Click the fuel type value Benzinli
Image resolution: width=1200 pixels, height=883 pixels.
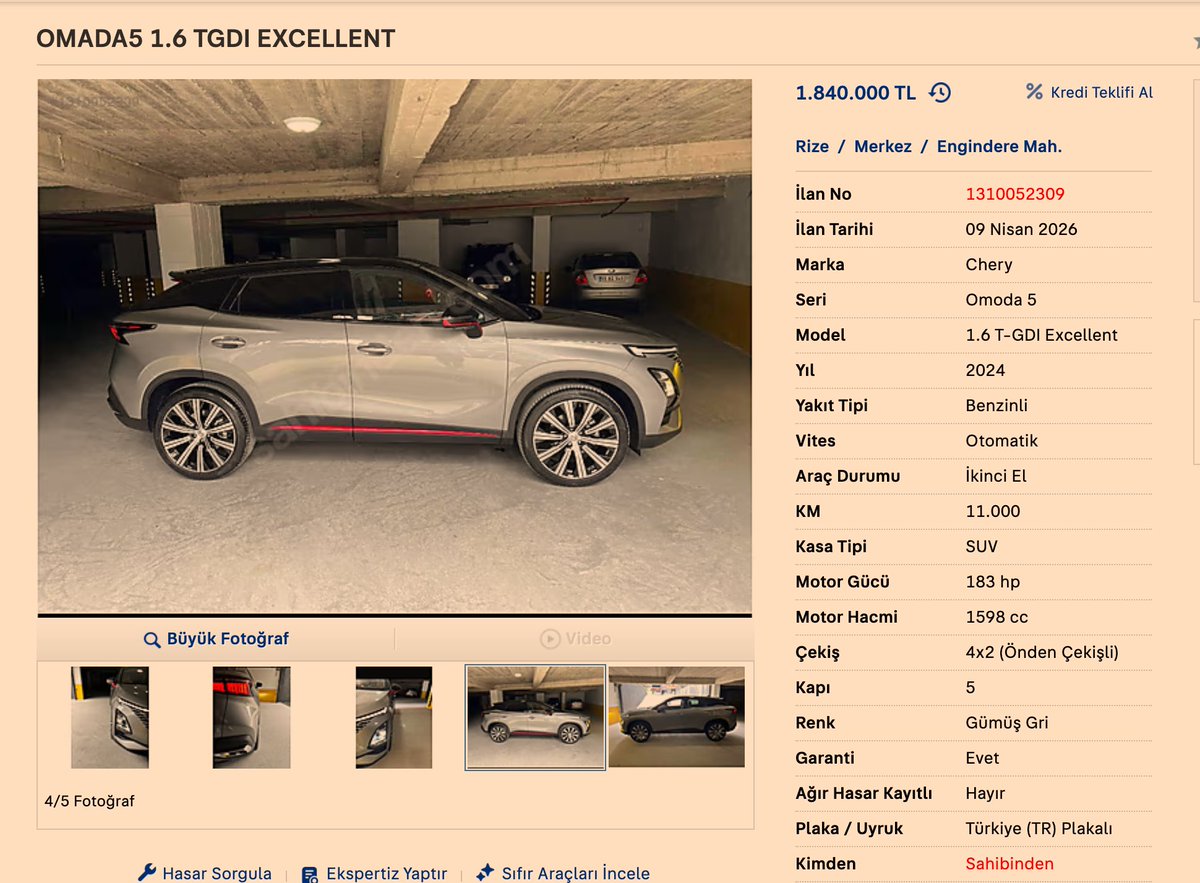coord(996,405)
